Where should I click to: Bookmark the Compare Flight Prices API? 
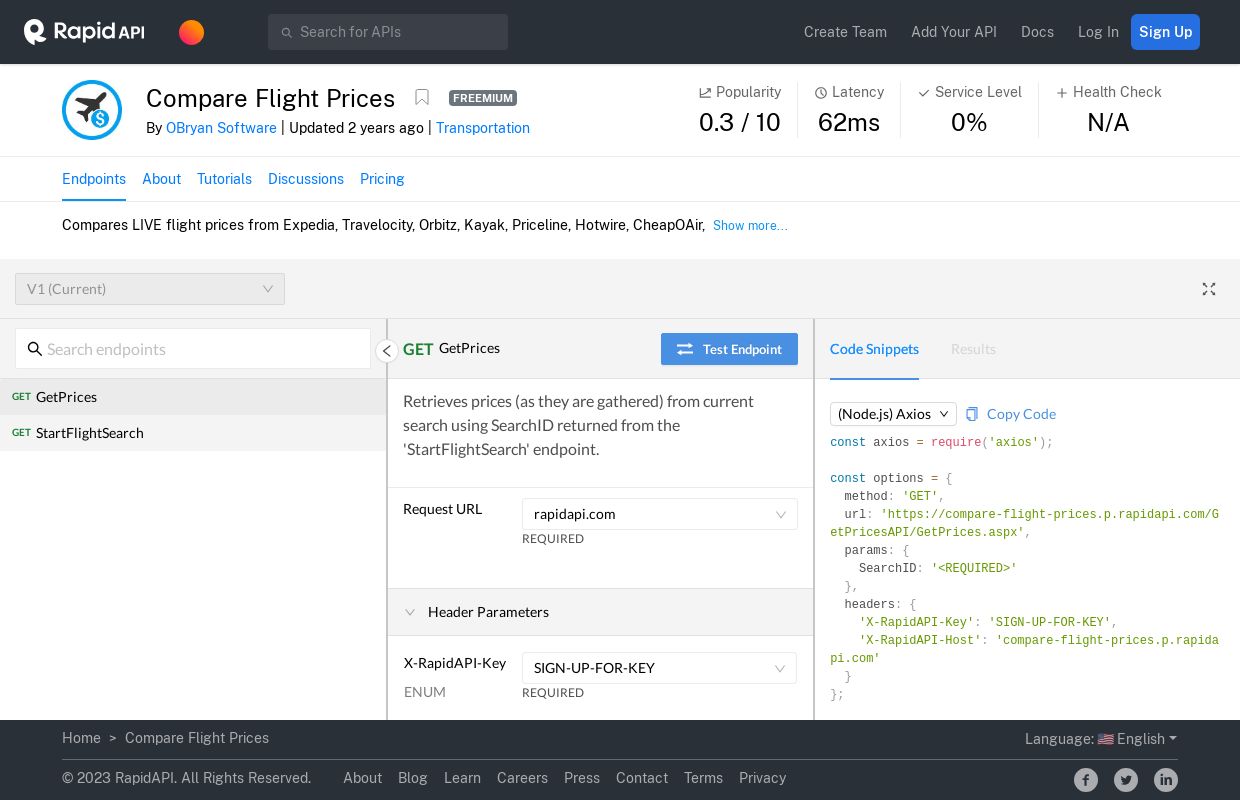coord(422,97)
